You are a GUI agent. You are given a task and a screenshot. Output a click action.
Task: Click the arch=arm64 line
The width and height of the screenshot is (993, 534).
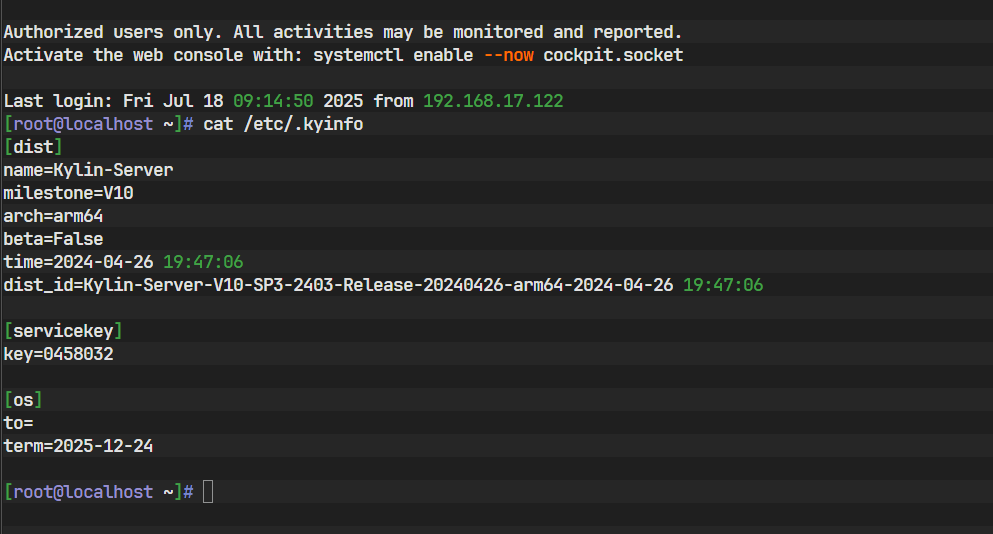(x=54, y=216)
